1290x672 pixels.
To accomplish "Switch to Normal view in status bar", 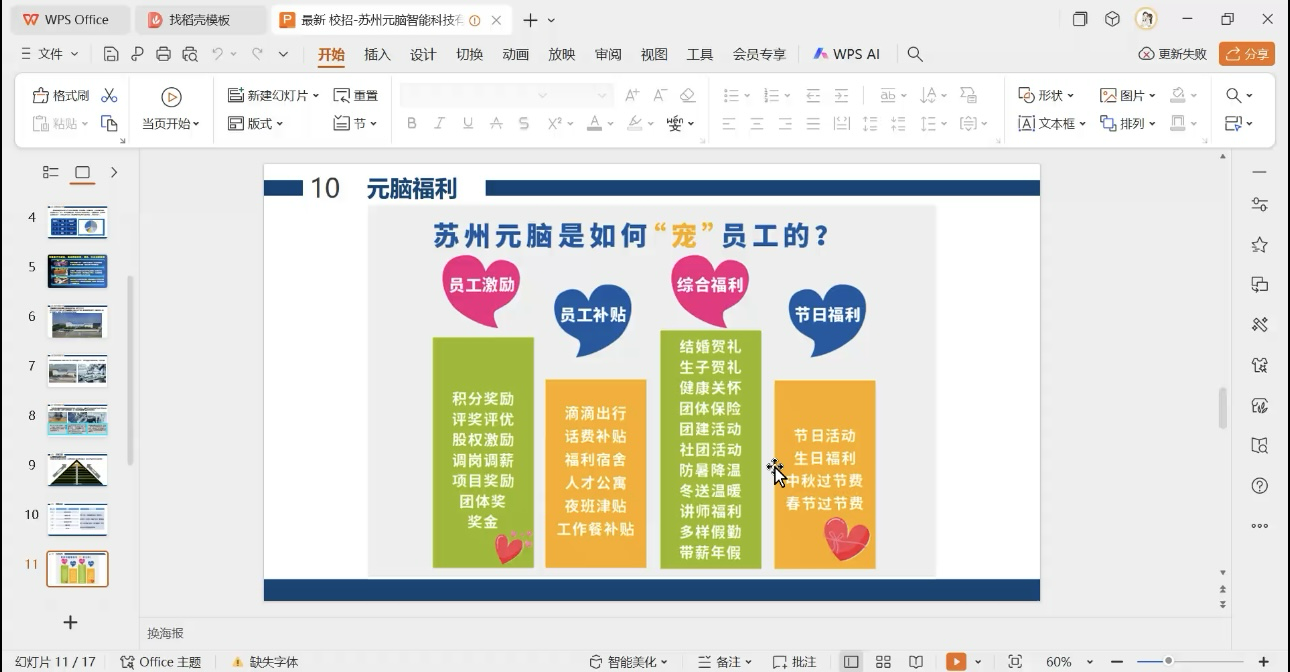I will [x=851, y=662].
